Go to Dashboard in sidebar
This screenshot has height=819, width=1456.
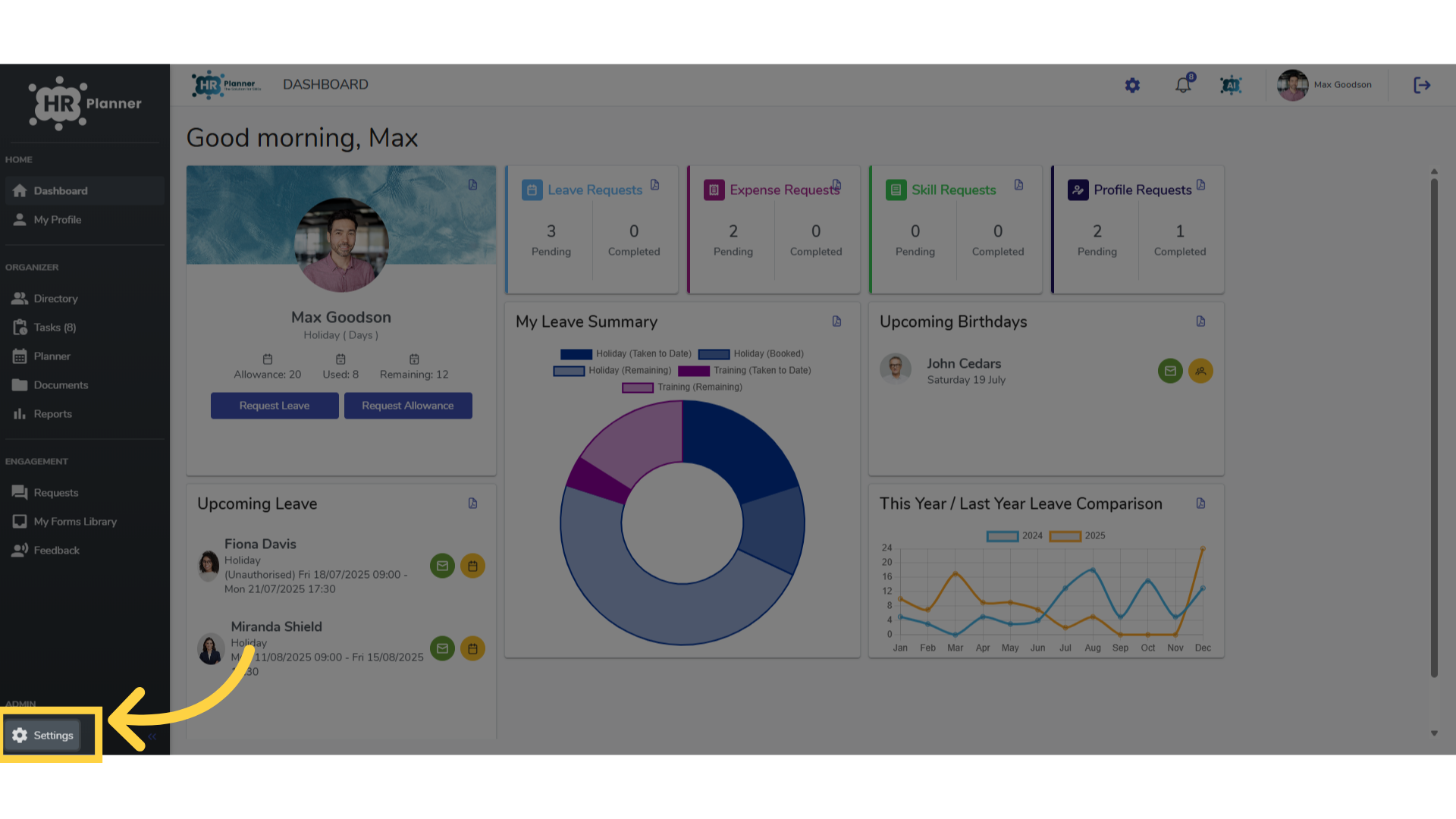tap(84, 190)
